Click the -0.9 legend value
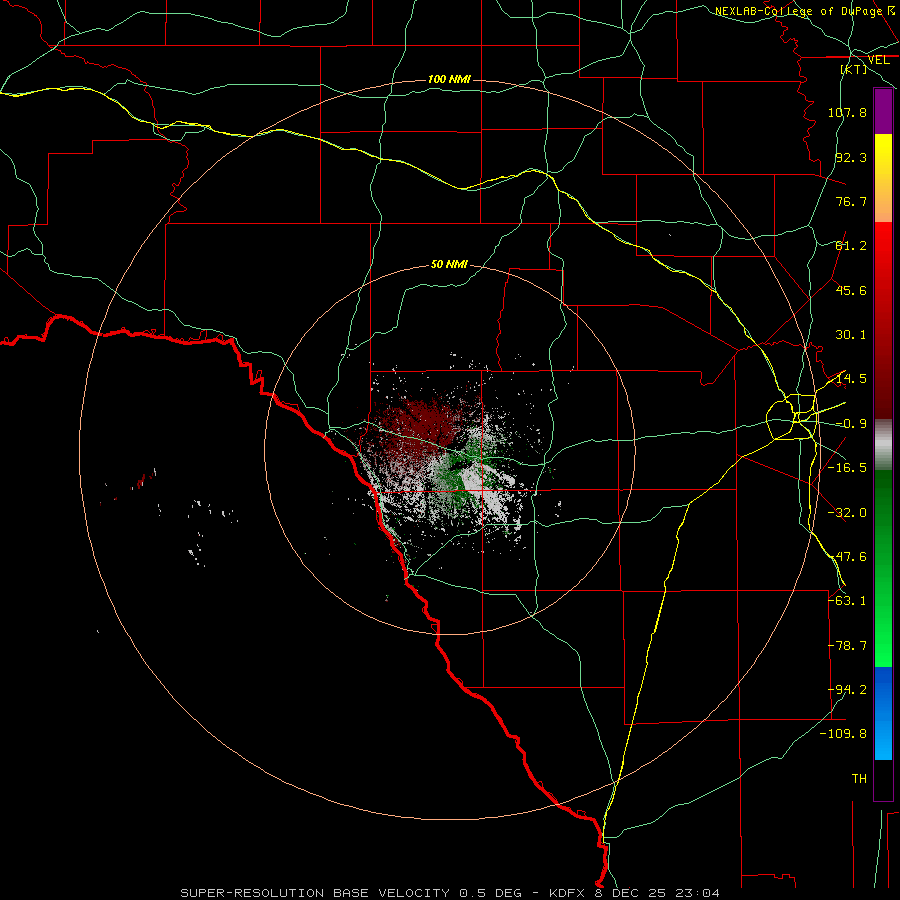The image size is (900, 900). (851, 424)
